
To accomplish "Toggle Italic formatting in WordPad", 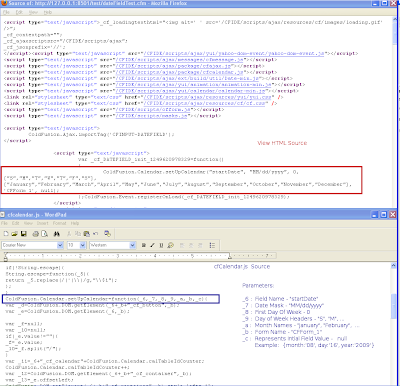I will [152, 245].
